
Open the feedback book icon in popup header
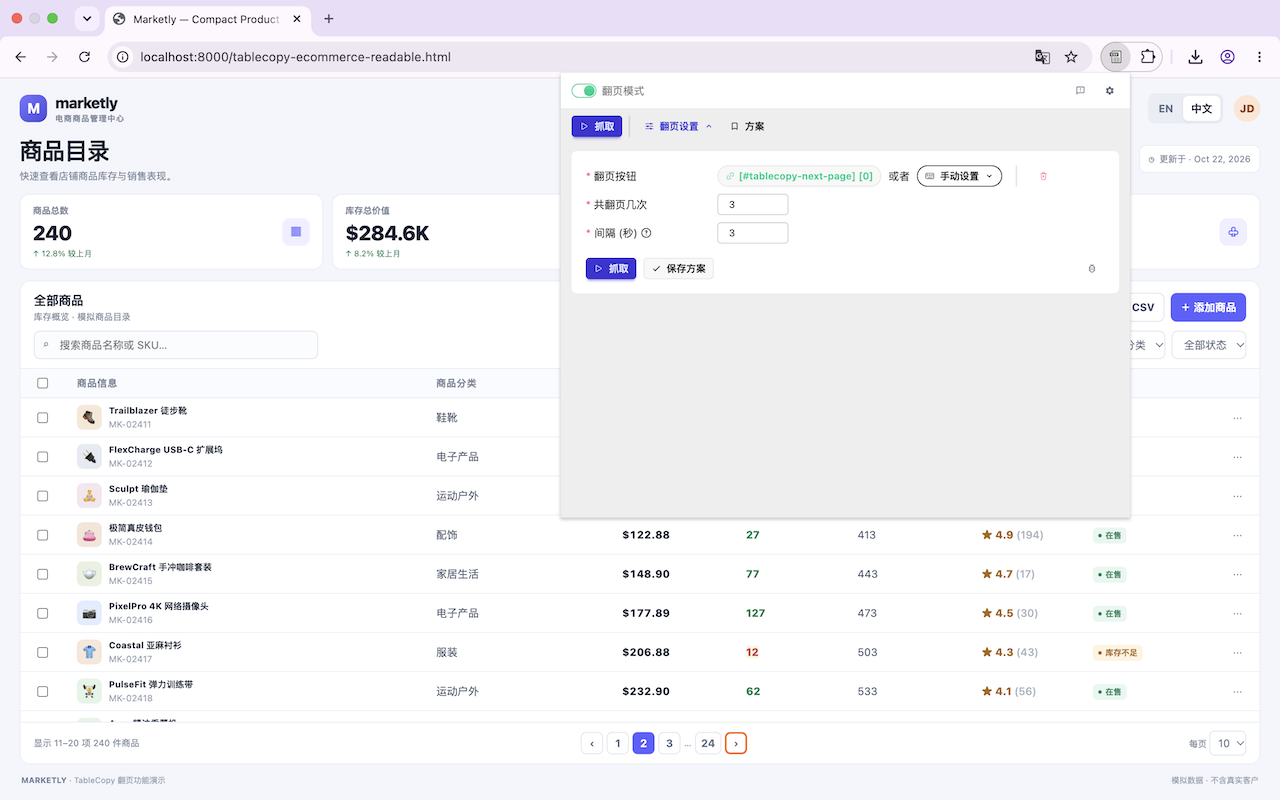pos(1080,91)
